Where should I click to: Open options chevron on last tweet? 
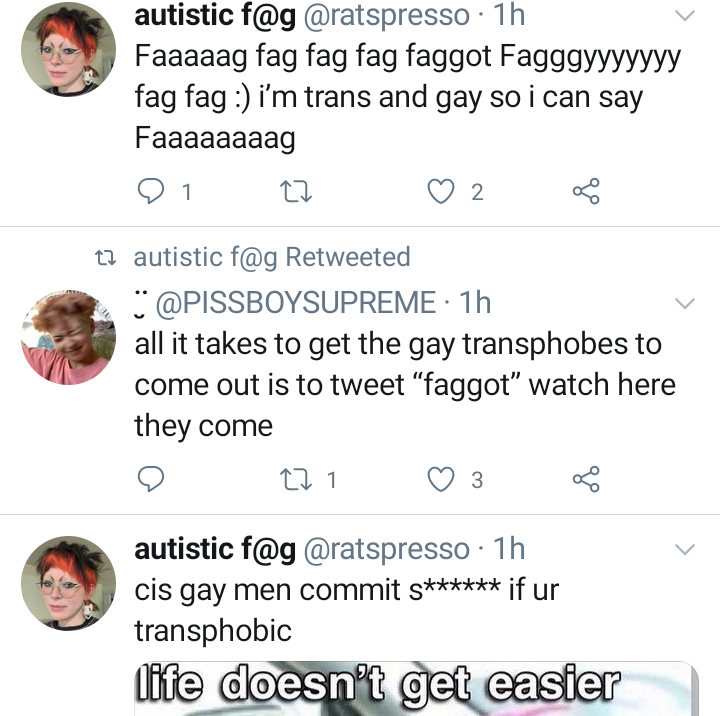click(685, 549)
